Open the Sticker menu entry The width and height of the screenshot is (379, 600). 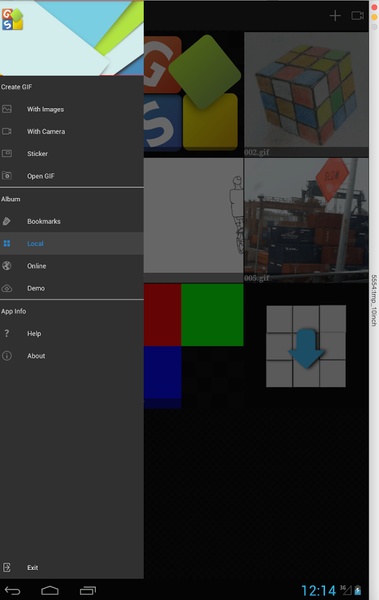click(72, 153)
